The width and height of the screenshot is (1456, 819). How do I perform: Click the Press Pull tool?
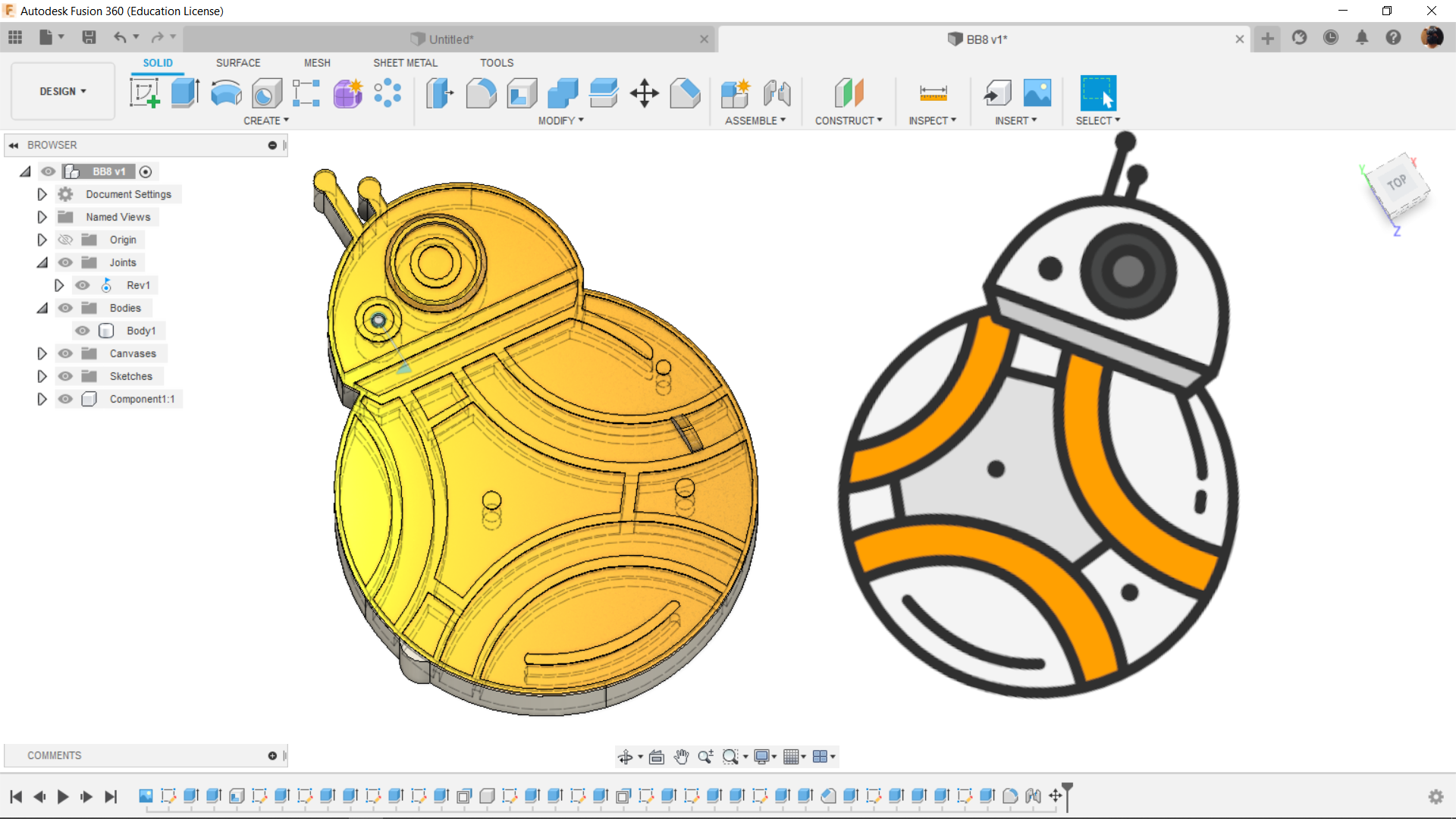[x=440, y=93]
